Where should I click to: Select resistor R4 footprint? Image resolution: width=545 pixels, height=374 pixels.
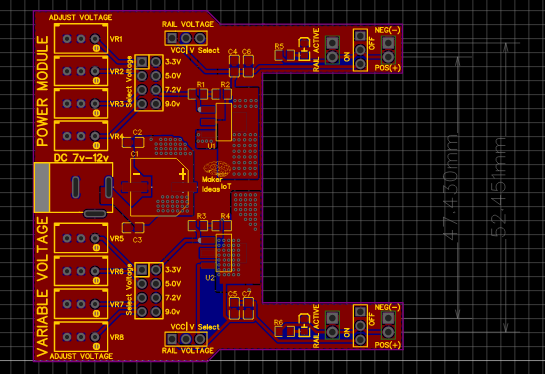(222, 226)
